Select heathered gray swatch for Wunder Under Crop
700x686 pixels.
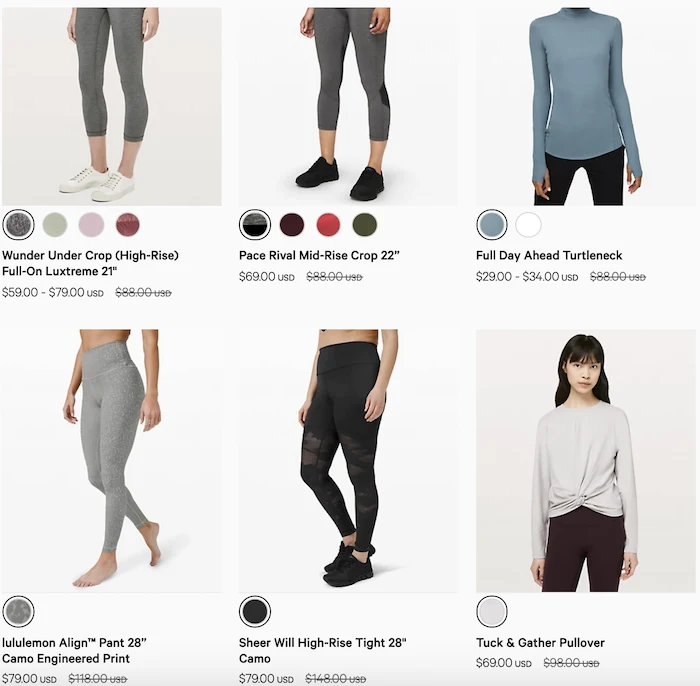18,225
